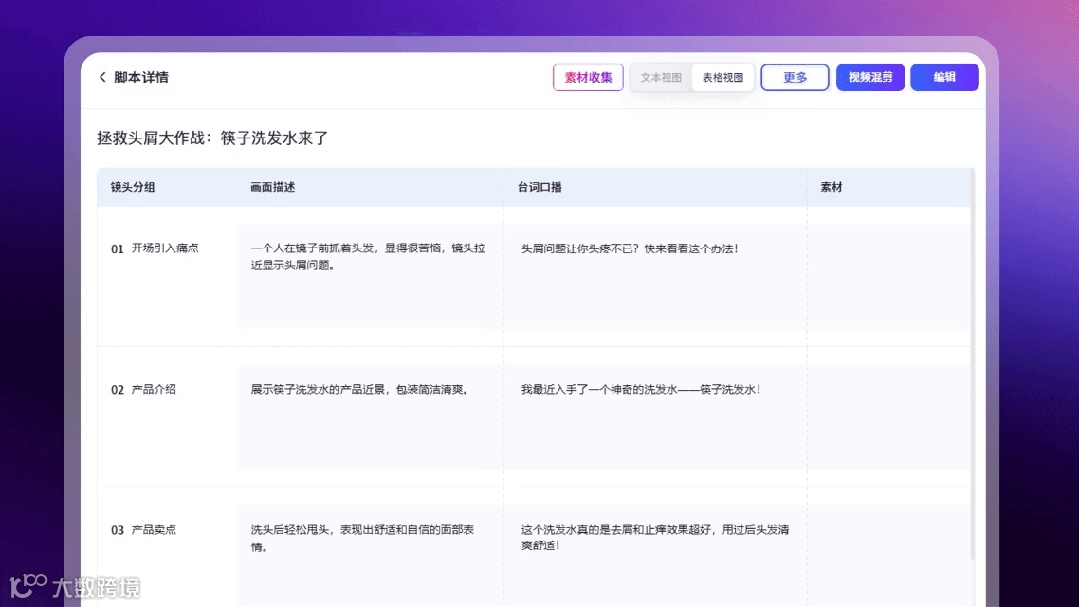Click the empty 素材 cell for shot 01
The width and height of the screenshot is (1079, 607).
pyautogui.click(x=890, y=275)
